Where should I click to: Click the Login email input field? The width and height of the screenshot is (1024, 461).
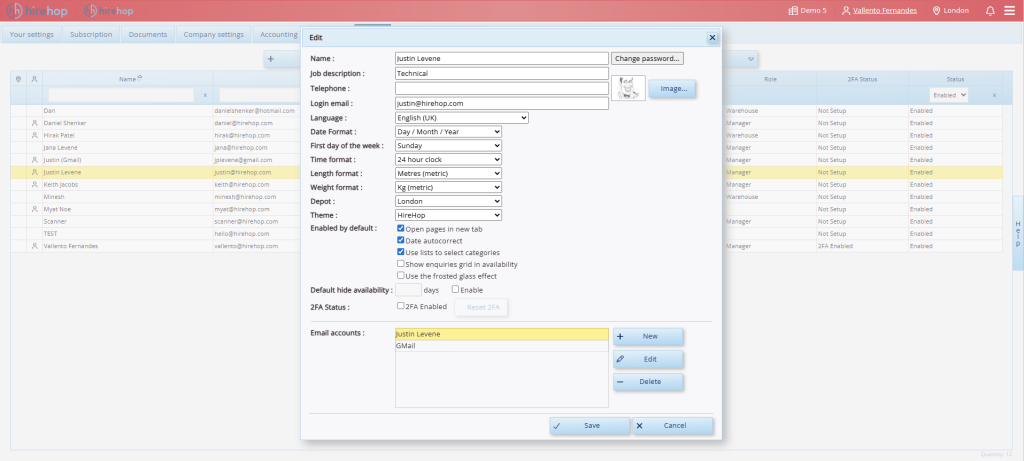(x=502, y=103)
